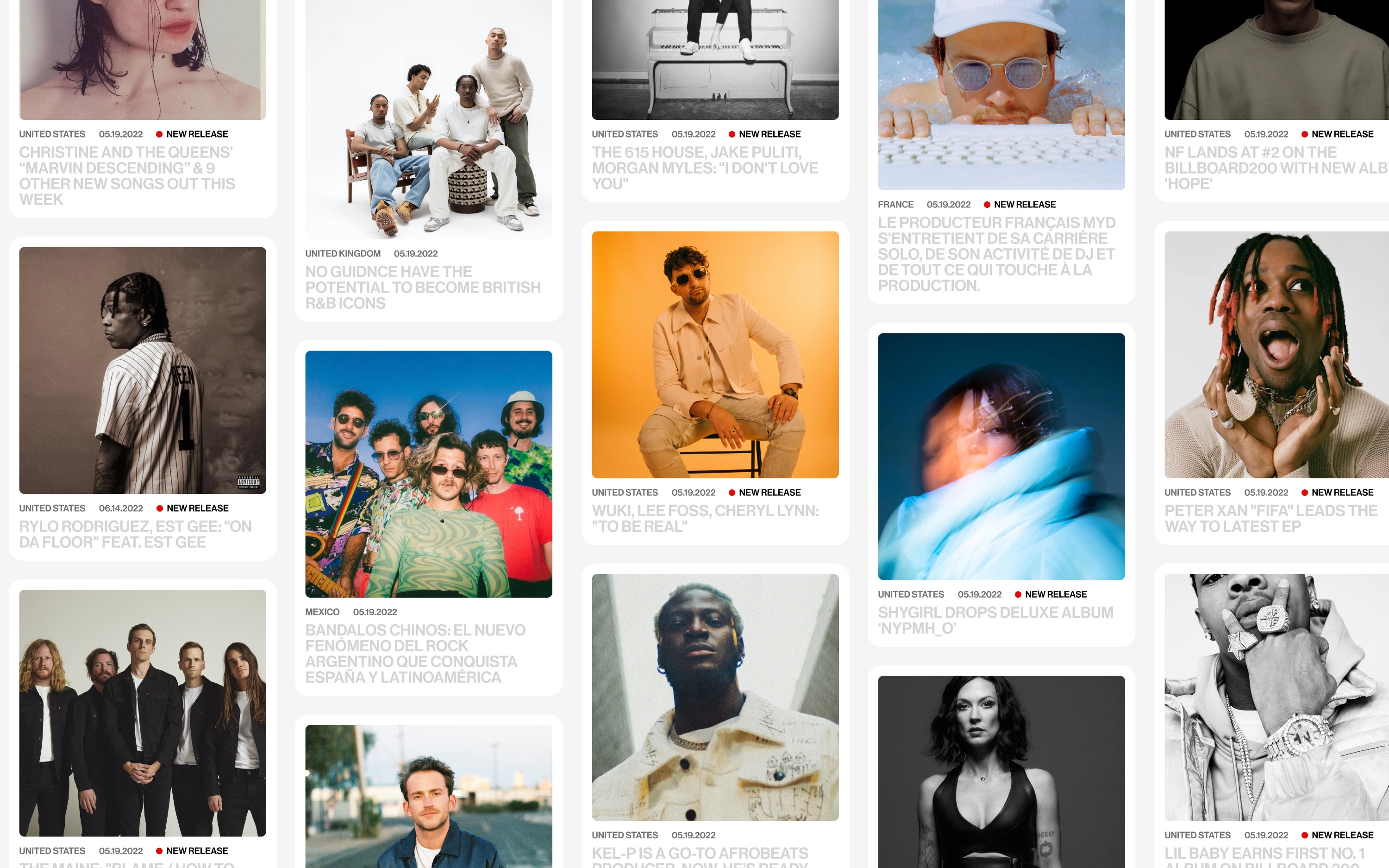This screenshot has width=1389, height=868.
Task: Open the NF Billboard 200 'HOPE' headline
Action: point(1276,168)
